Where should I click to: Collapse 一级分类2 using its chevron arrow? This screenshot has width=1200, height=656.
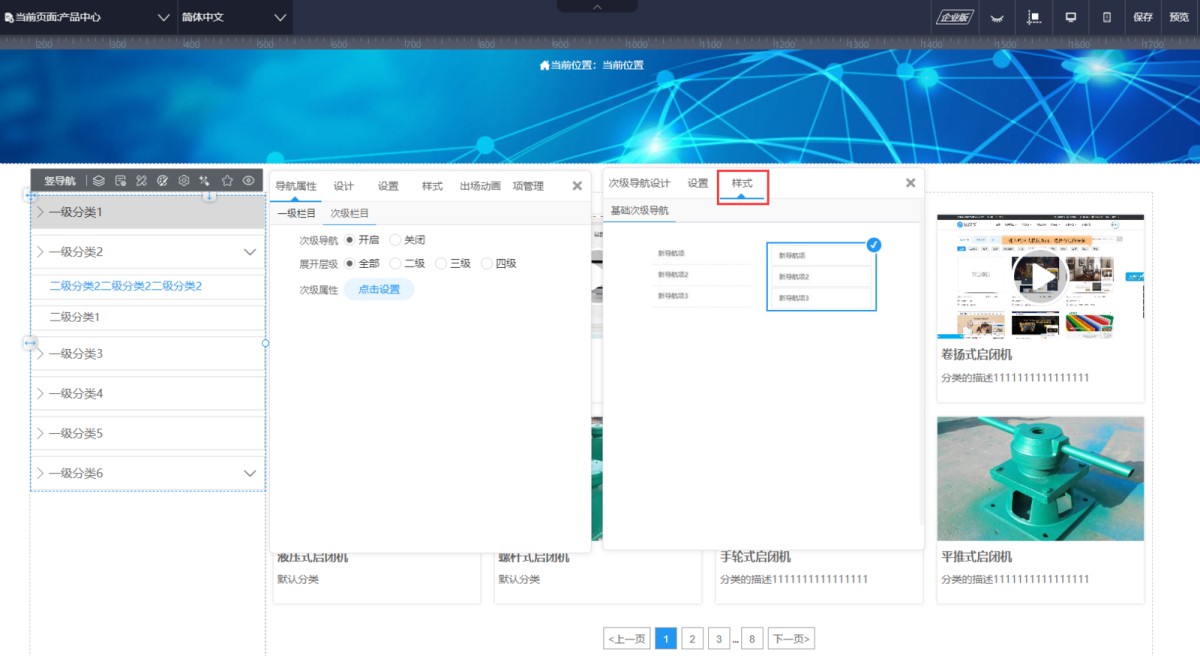click(250, 252)
